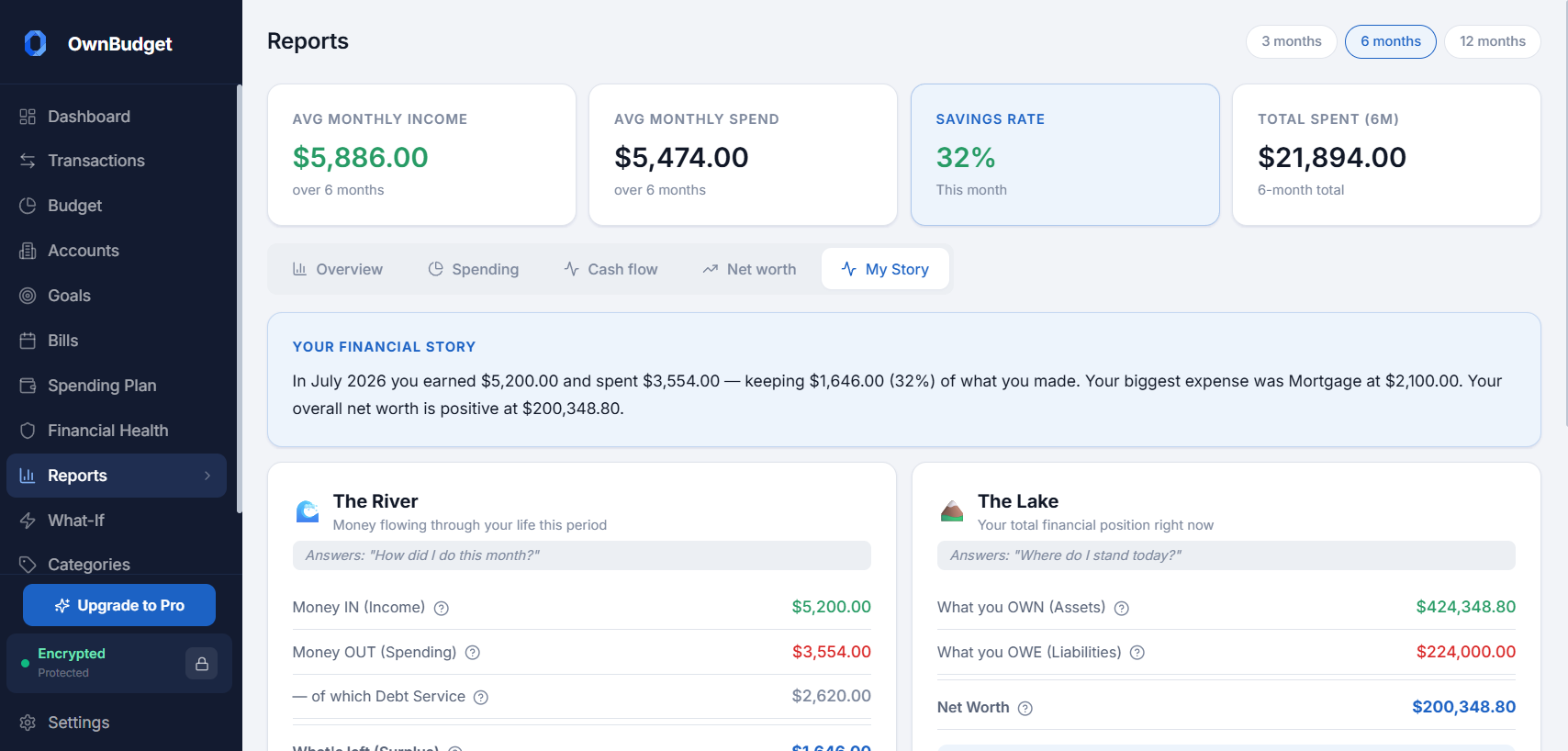This screenshot has height=751, width=1568.
Task: Switch to the Spending tab
Action: pyautogui.click(x=473, y=269)
